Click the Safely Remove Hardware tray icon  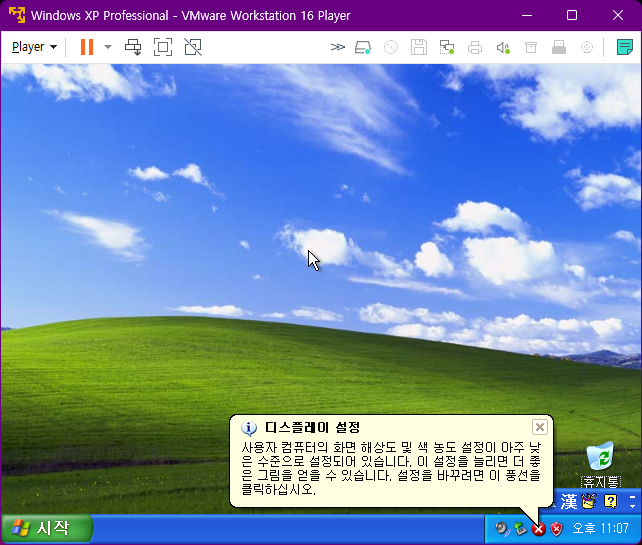(520, 529)
